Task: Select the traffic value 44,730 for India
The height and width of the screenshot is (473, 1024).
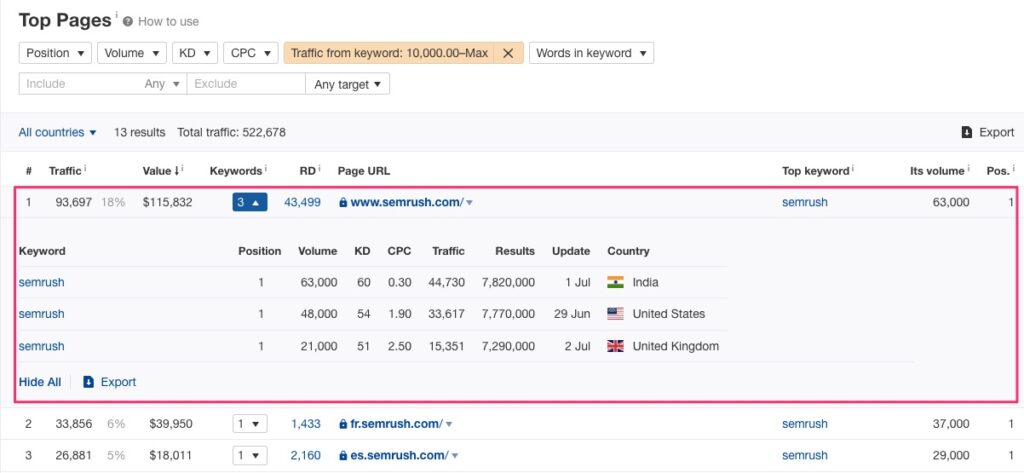Action: click(447, 282)
